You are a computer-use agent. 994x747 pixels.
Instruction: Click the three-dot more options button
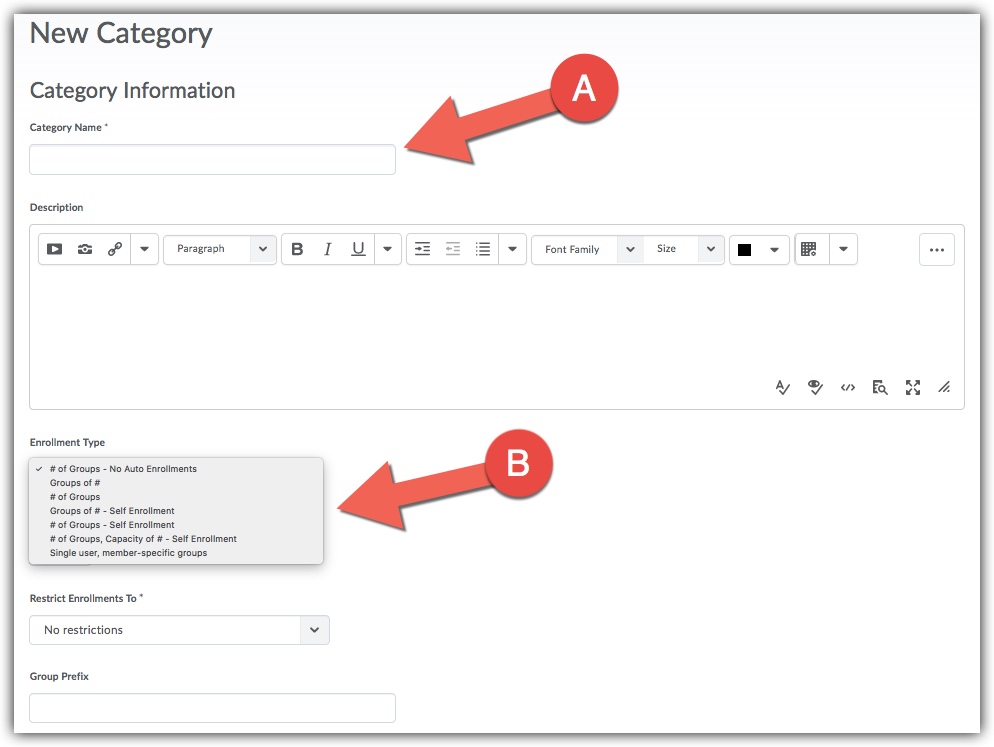pyautogui.click(x=936, y=250)
